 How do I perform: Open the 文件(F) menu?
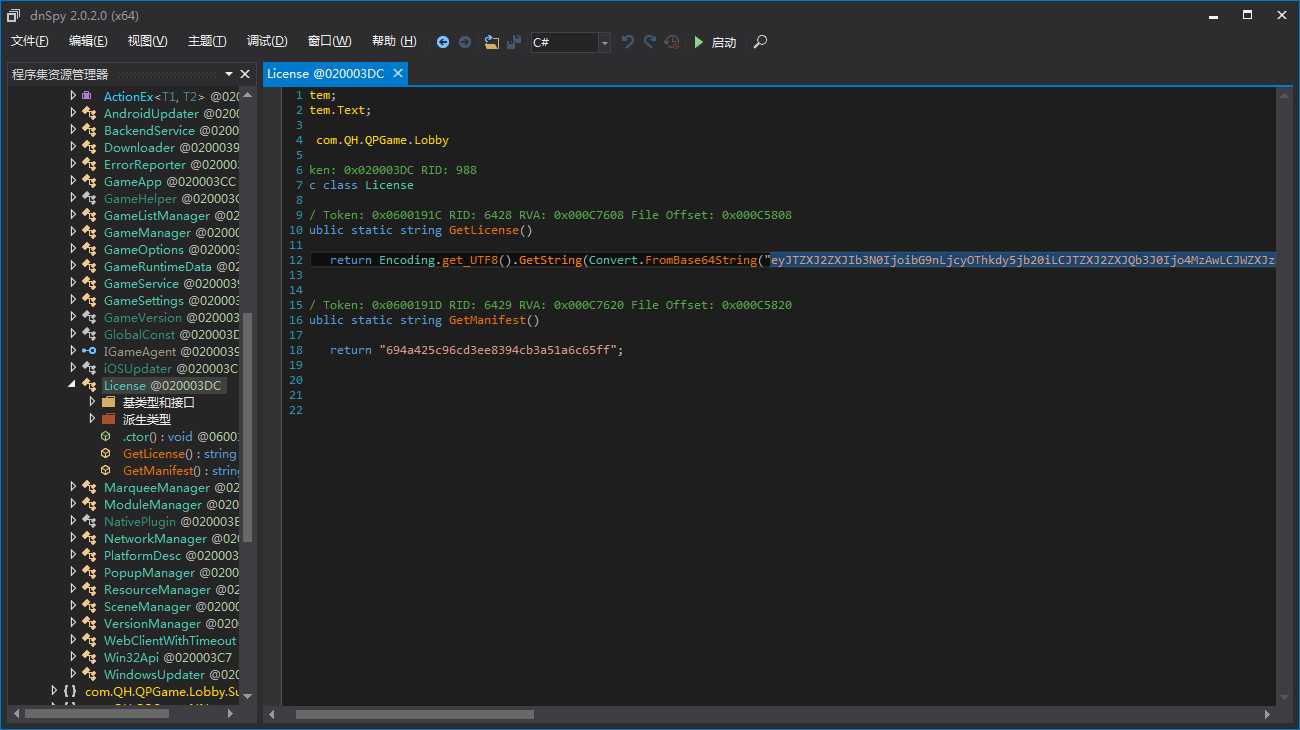(30, 41)
